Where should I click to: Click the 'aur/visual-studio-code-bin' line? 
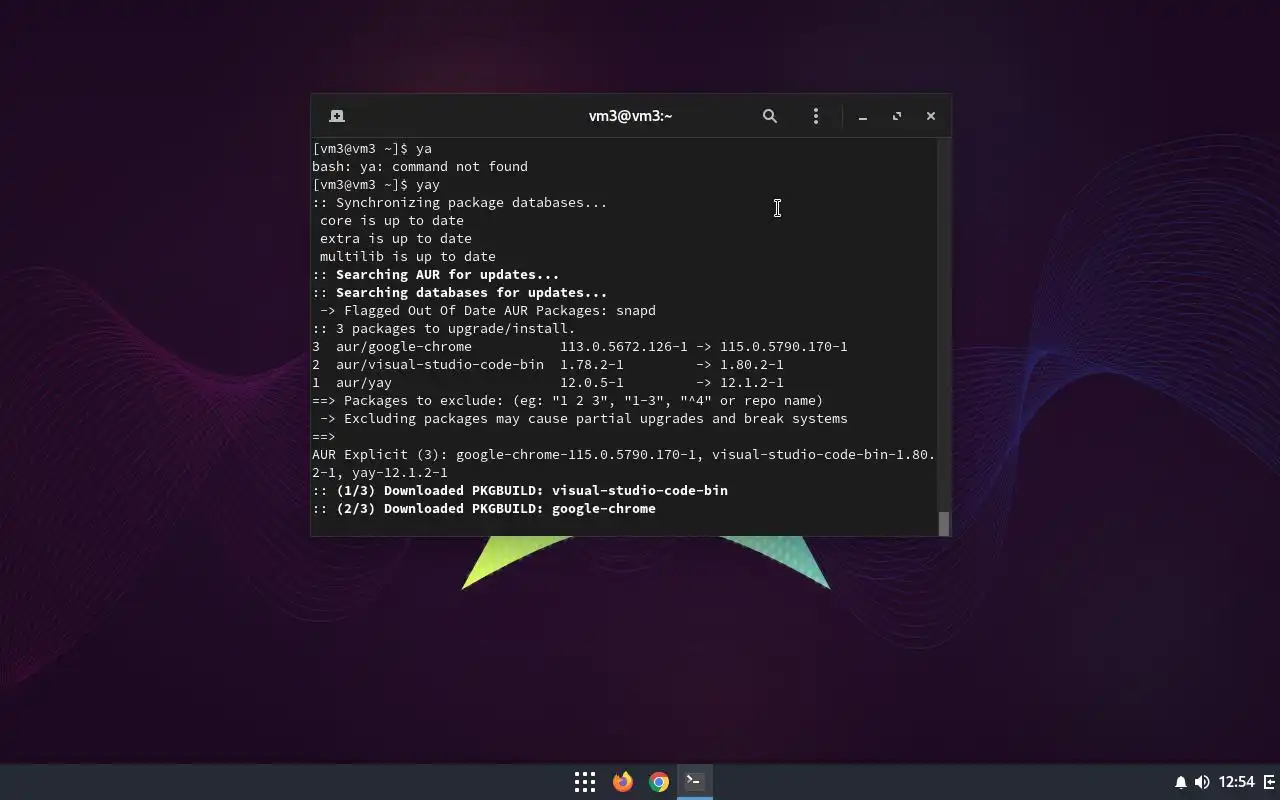click(548, 365)
